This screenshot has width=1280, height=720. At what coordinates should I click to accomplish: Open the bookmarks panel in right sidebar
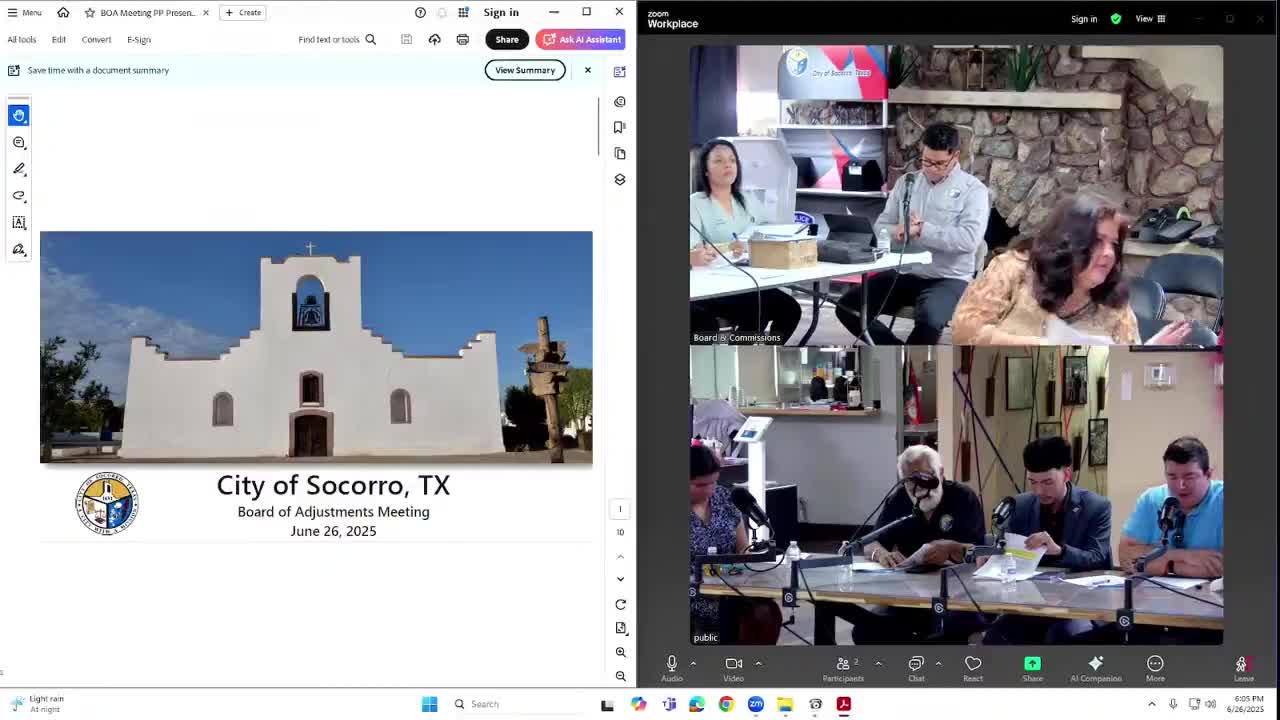point(620,127)
